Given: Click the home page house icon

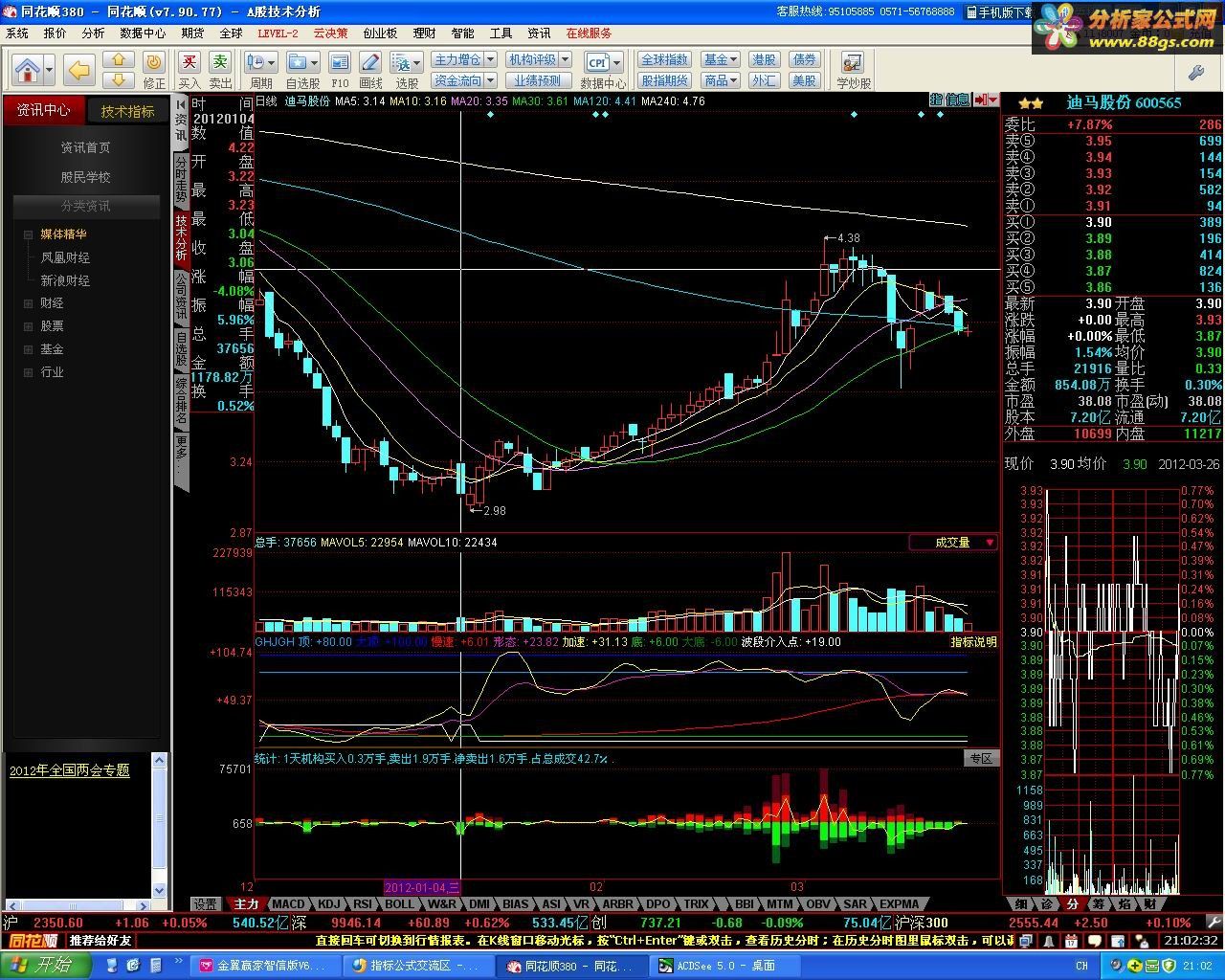Looking at the screenshot, I should 28,70.
